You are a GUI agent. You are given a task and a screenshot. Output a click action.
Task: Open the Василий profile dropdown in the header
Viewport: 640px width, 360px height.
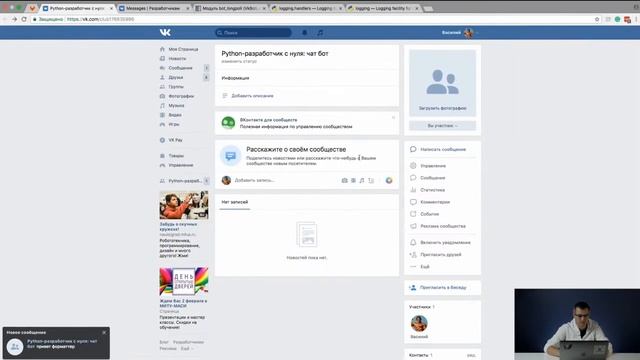pyautogui.click(x=460, y=33)
